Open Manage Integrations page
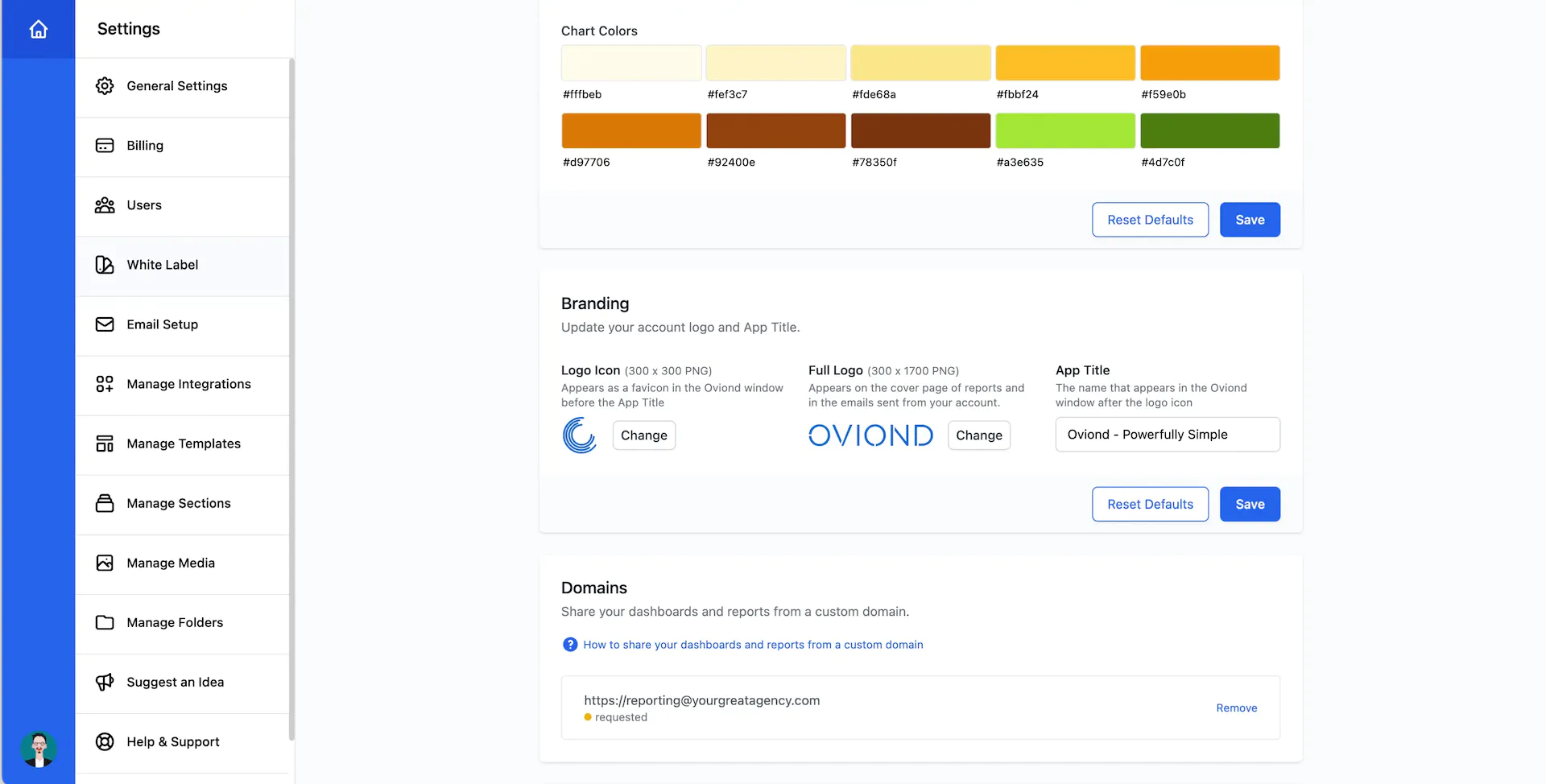The width and height of the screenshot is (1546, 784). click(183, 384)
